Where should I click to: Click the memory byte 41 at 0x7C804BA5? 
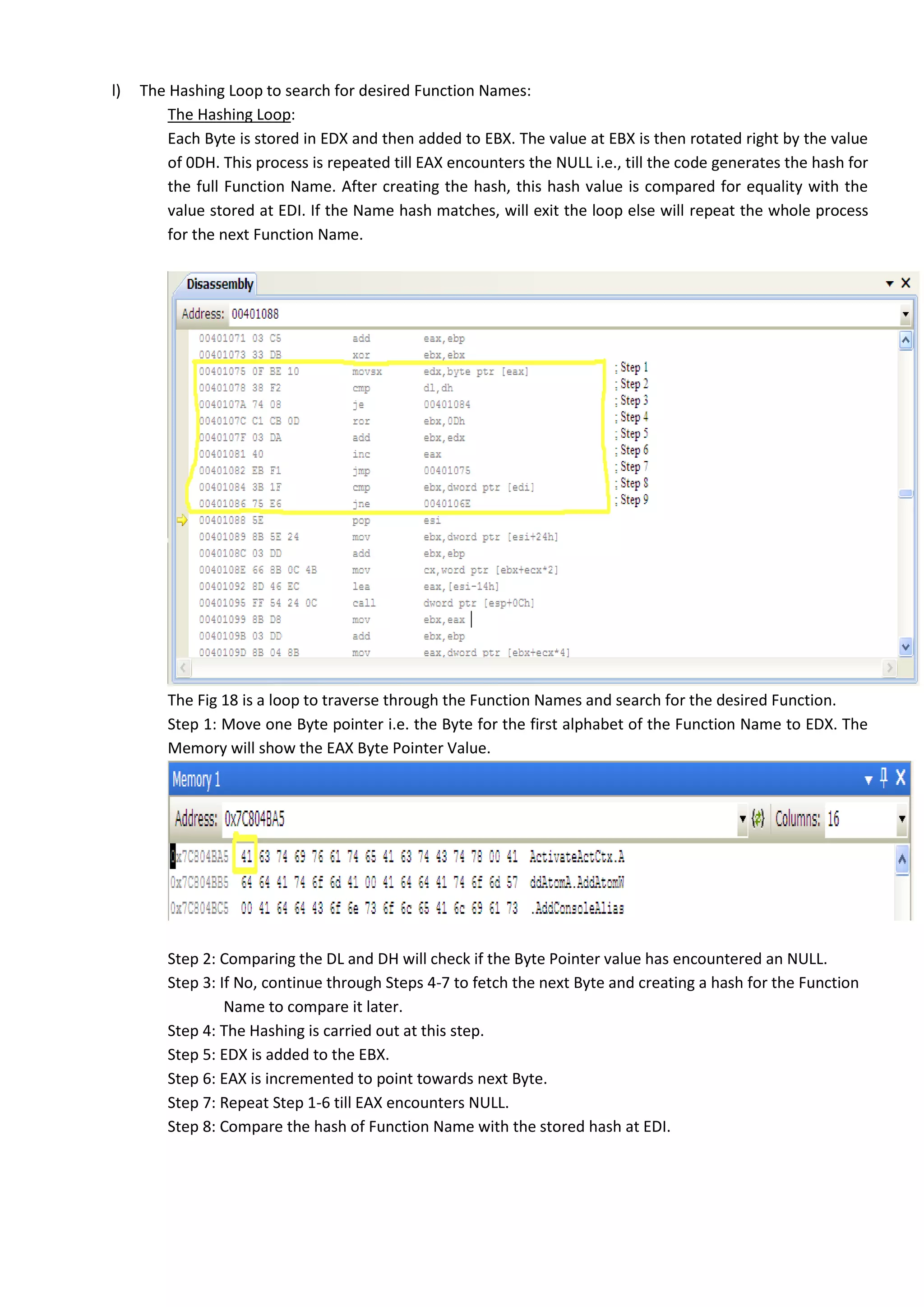coord(246,856)
